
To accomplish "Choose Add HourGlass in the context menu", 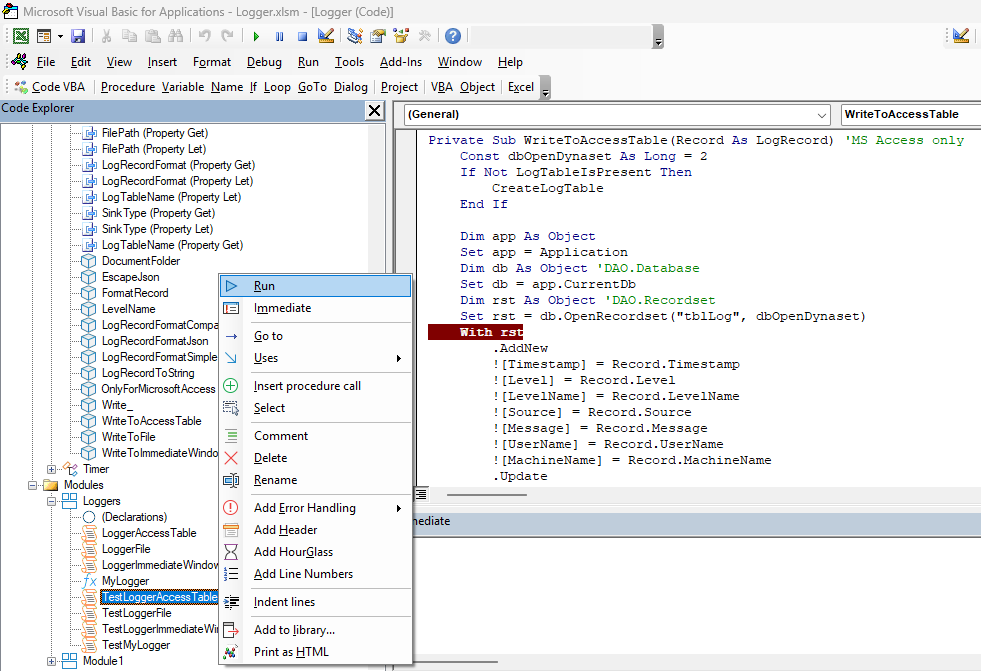I will point(316,552).
